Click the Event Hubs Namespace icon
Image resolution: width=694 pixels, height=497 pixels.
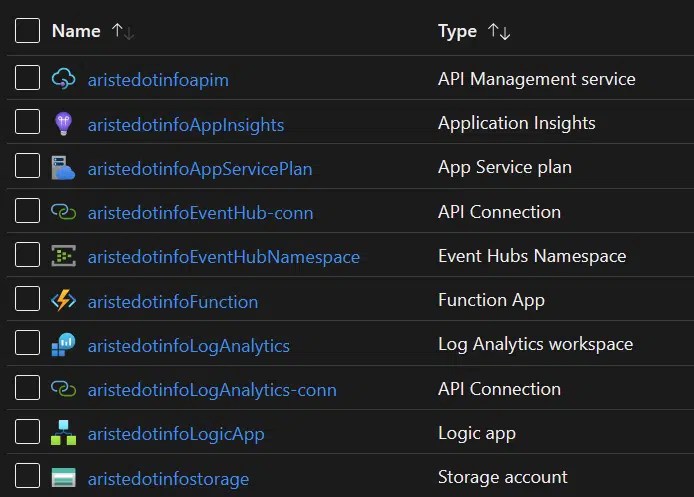[63, 256]
